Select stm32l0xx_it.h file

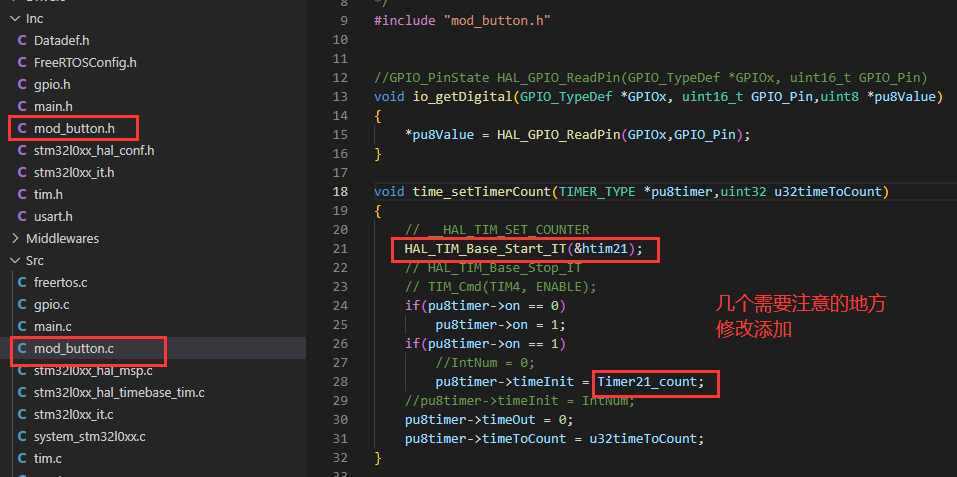point(74,173)
